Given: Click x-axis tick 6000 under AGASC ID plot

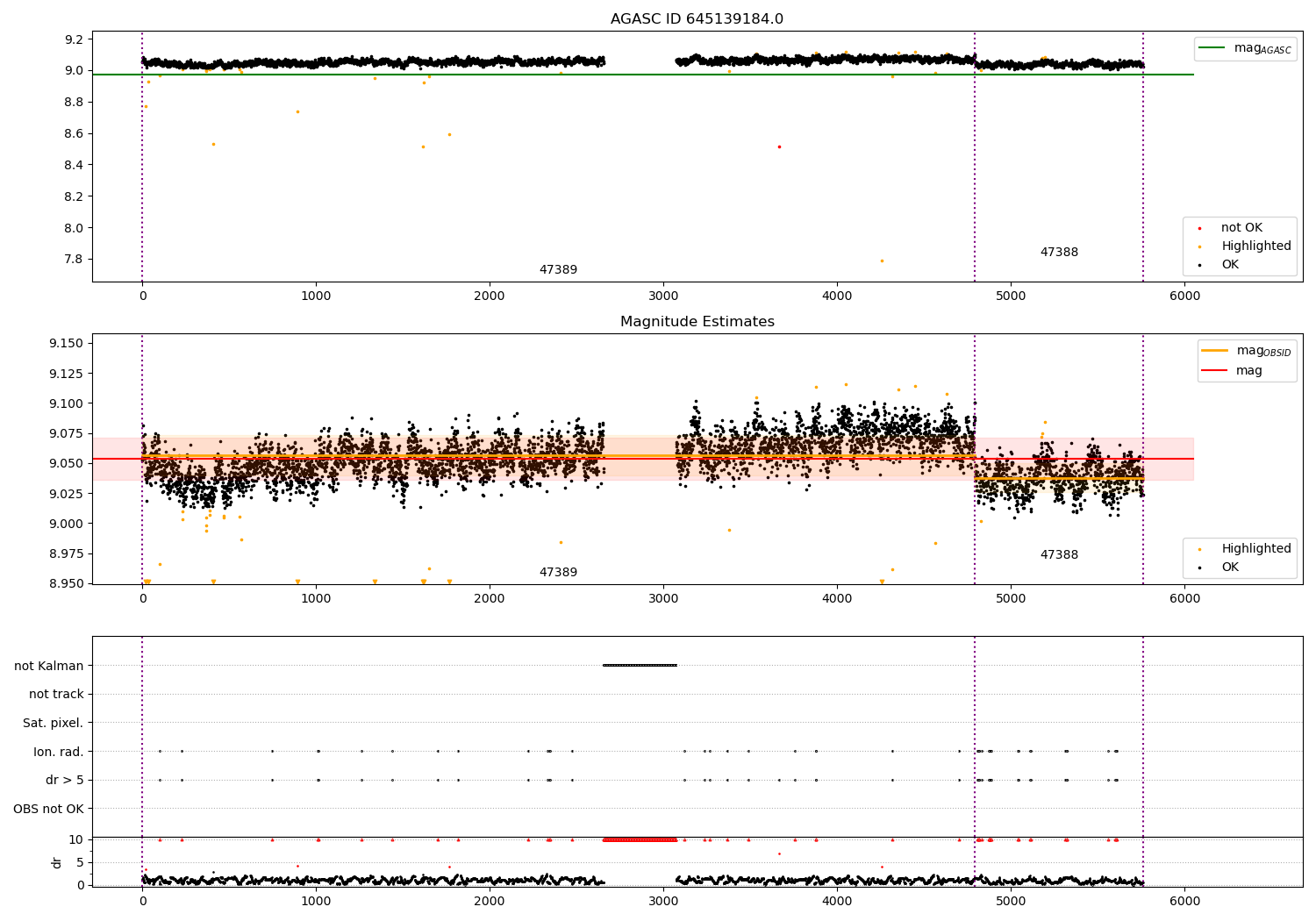Looking at the screenshot, I should click(1184, 296).
